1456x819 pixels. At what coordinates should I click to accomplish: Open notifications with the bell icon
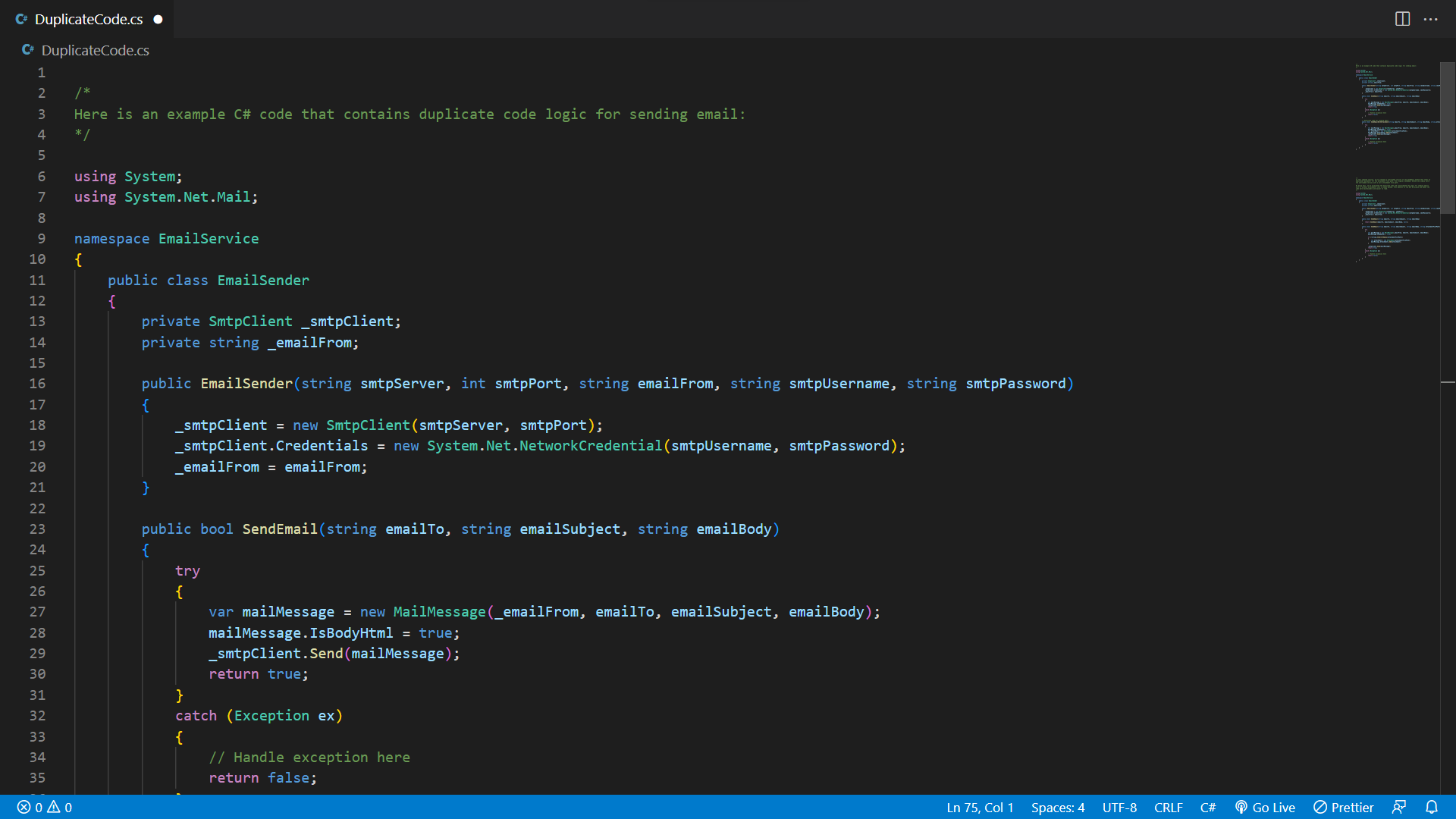pyautogui.click(x=1432, y=807)
